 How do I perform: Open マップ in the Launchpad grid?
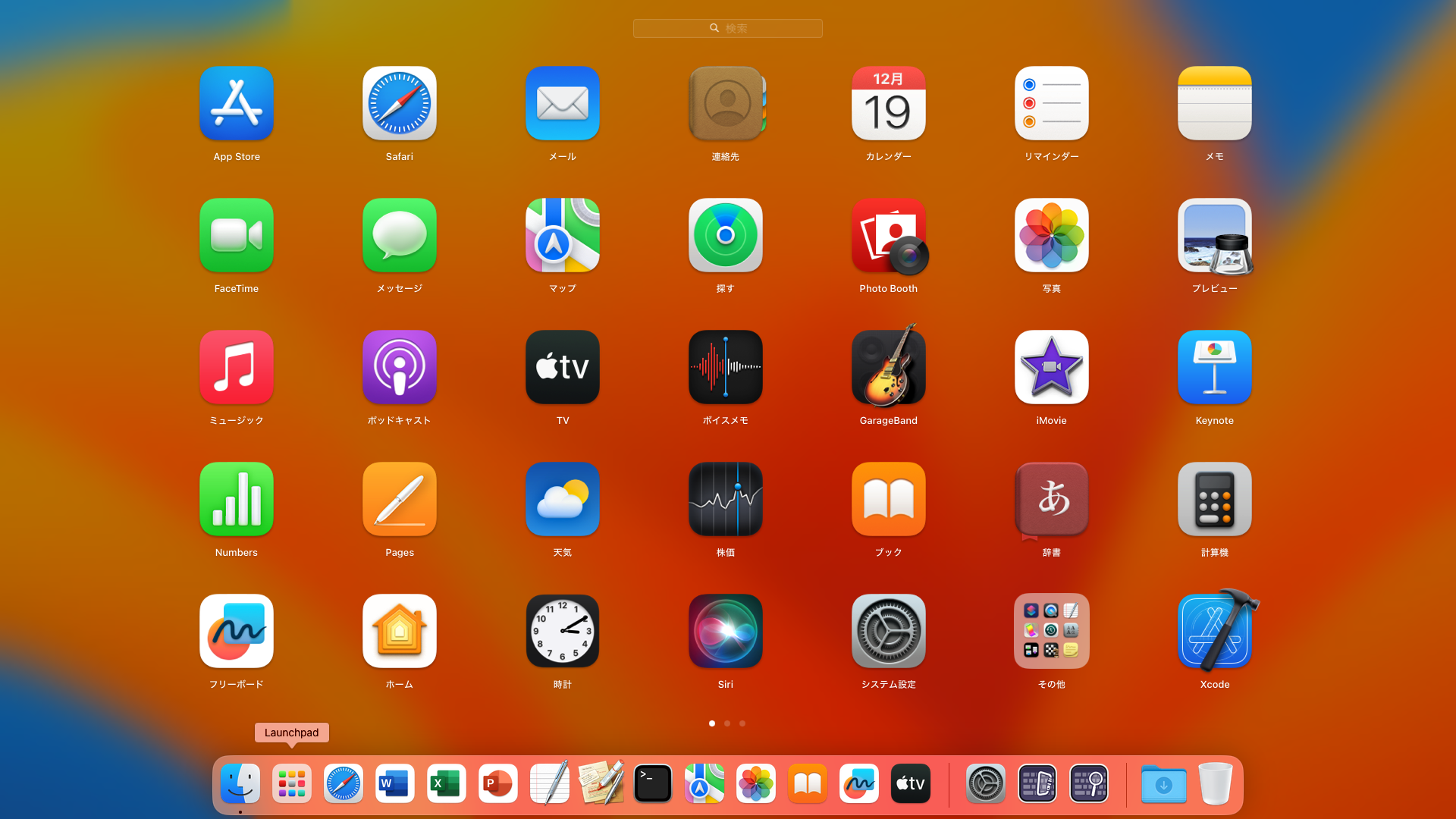[563, 235]
